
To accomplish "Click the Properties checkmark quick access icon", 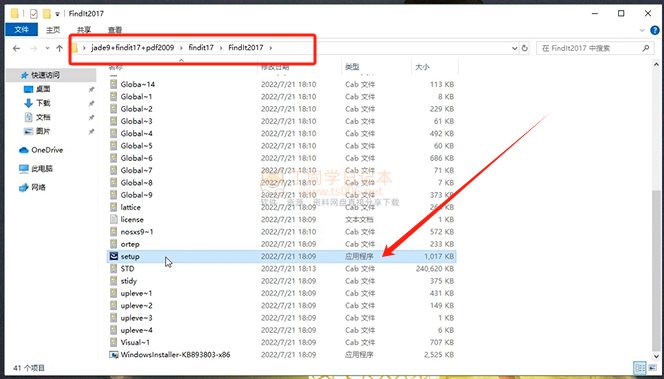I will (x=33, y=14).
